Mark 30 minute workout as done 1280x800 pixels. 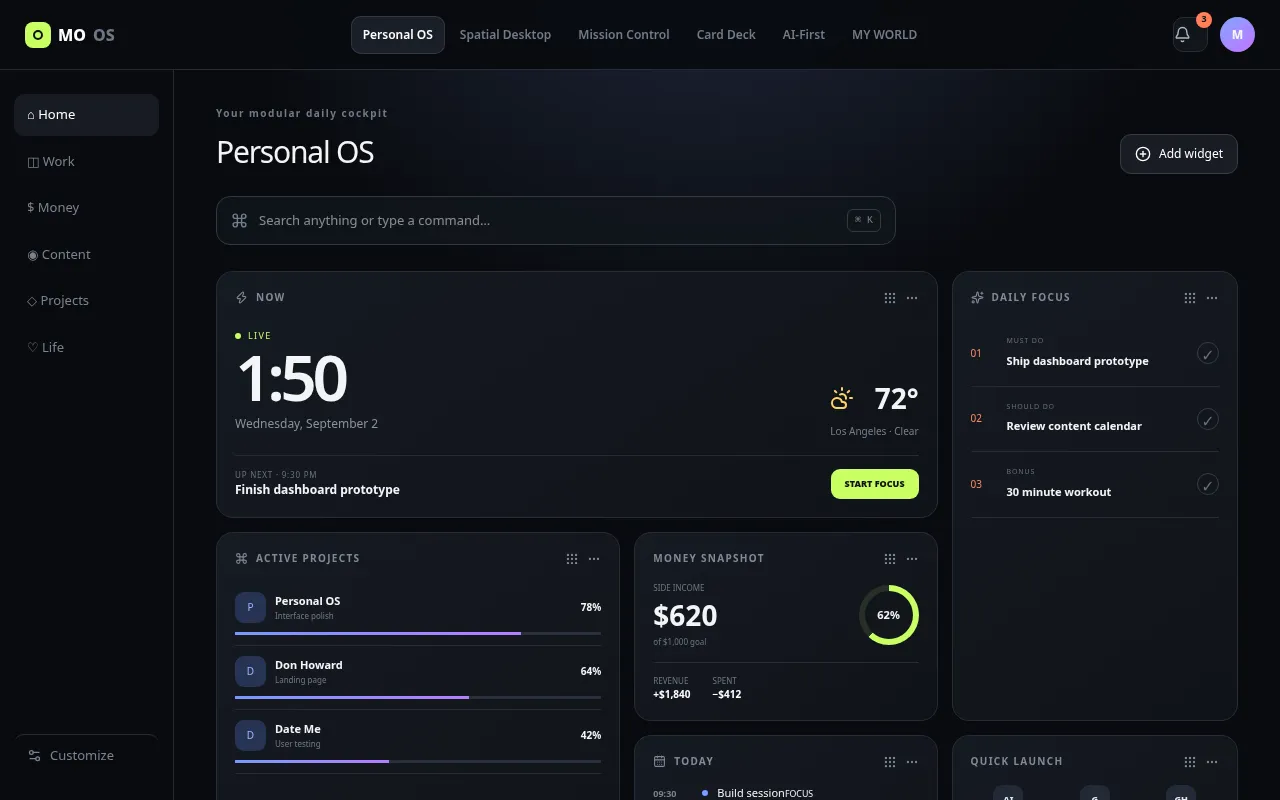pos(1208,484)
